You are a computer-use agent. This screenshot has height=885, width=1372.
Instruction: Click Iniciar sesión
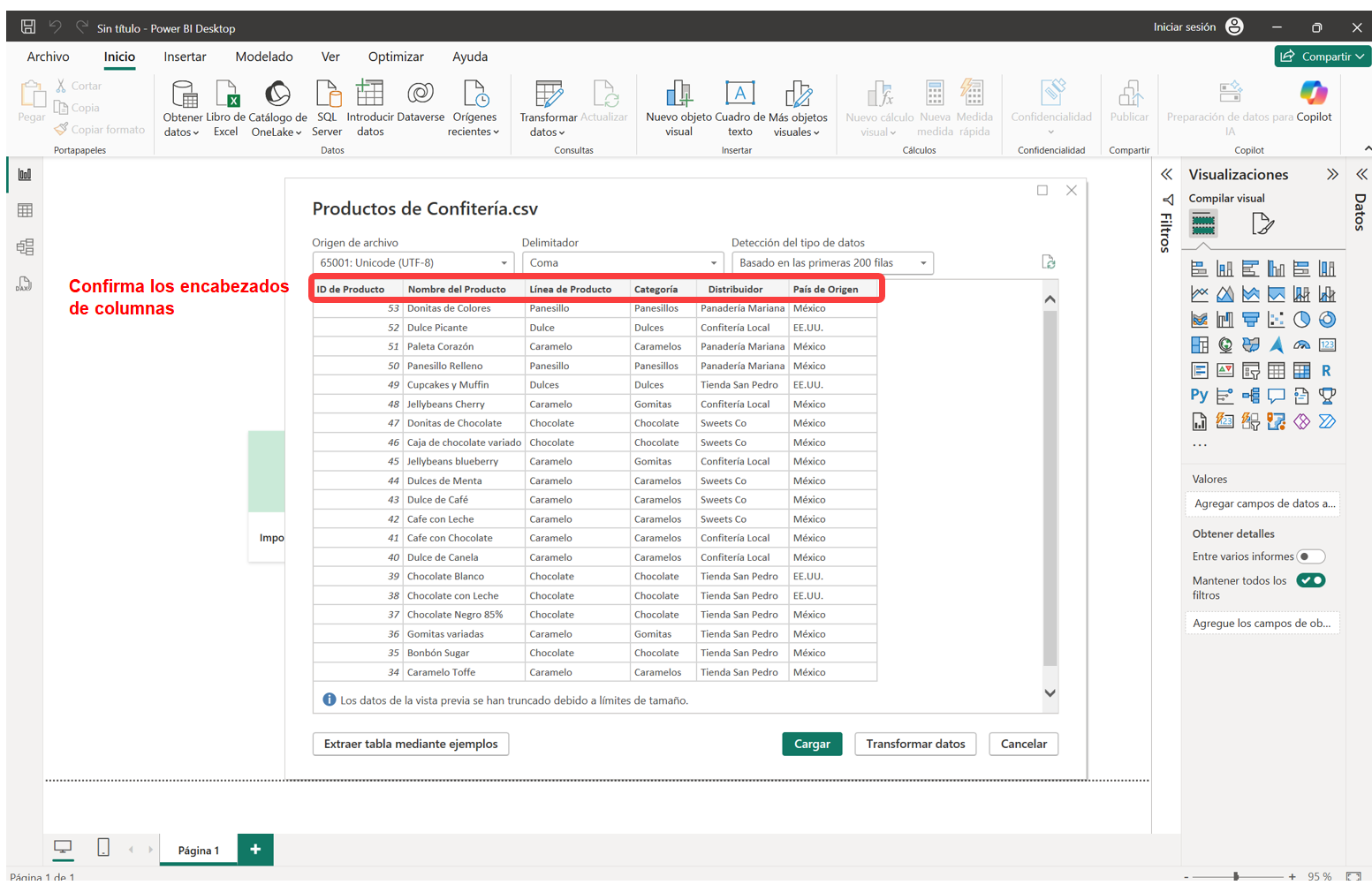click(1184, 27)
